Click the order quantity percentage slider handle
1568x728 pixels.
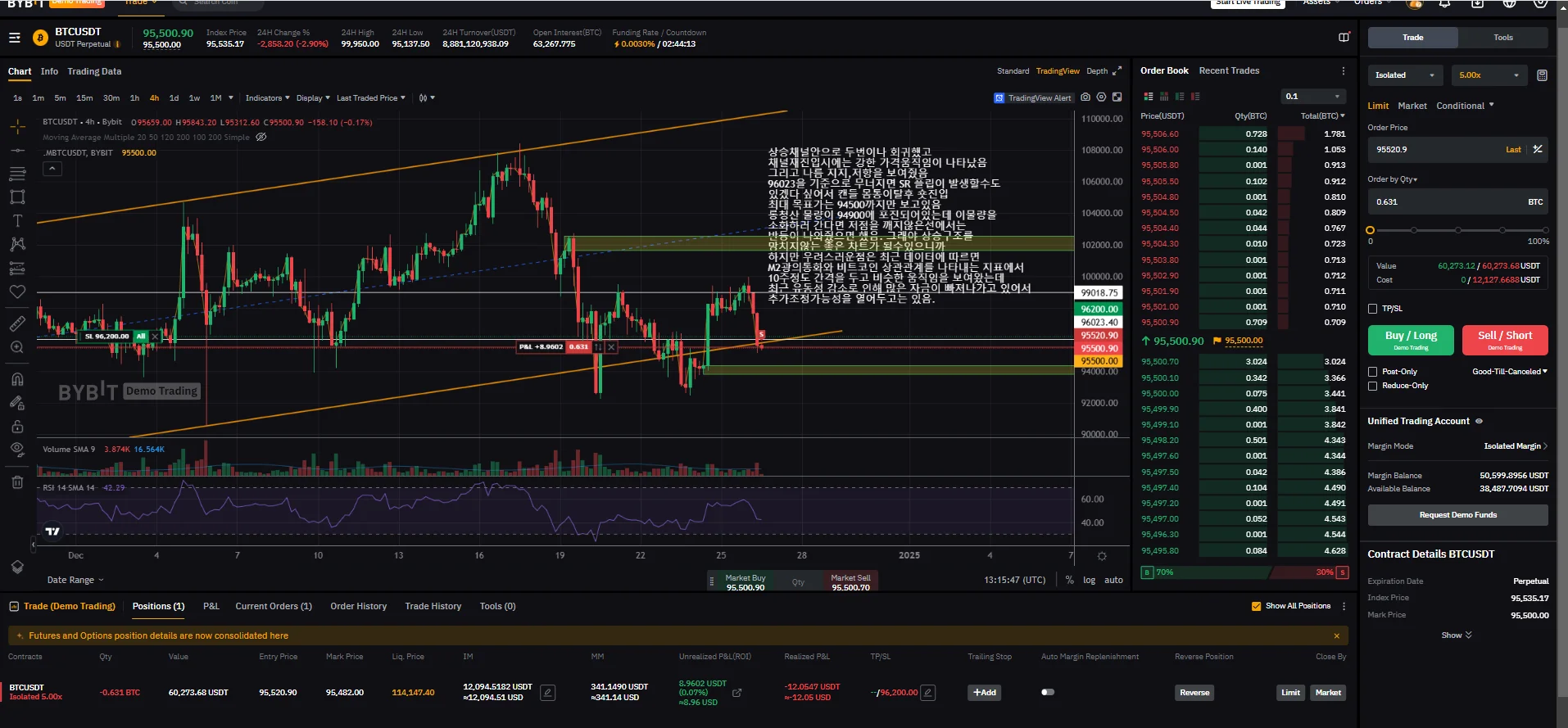pos(1370,230)
